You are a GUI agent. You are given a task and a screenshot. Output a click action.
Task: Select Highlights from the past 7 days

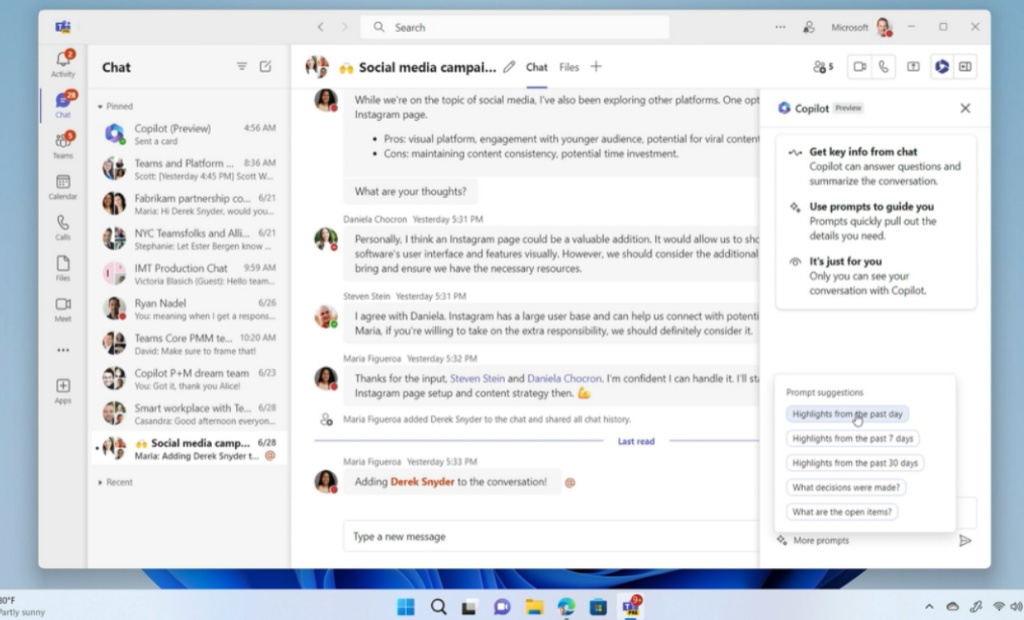pyautogui.click(x=852, y=438)
